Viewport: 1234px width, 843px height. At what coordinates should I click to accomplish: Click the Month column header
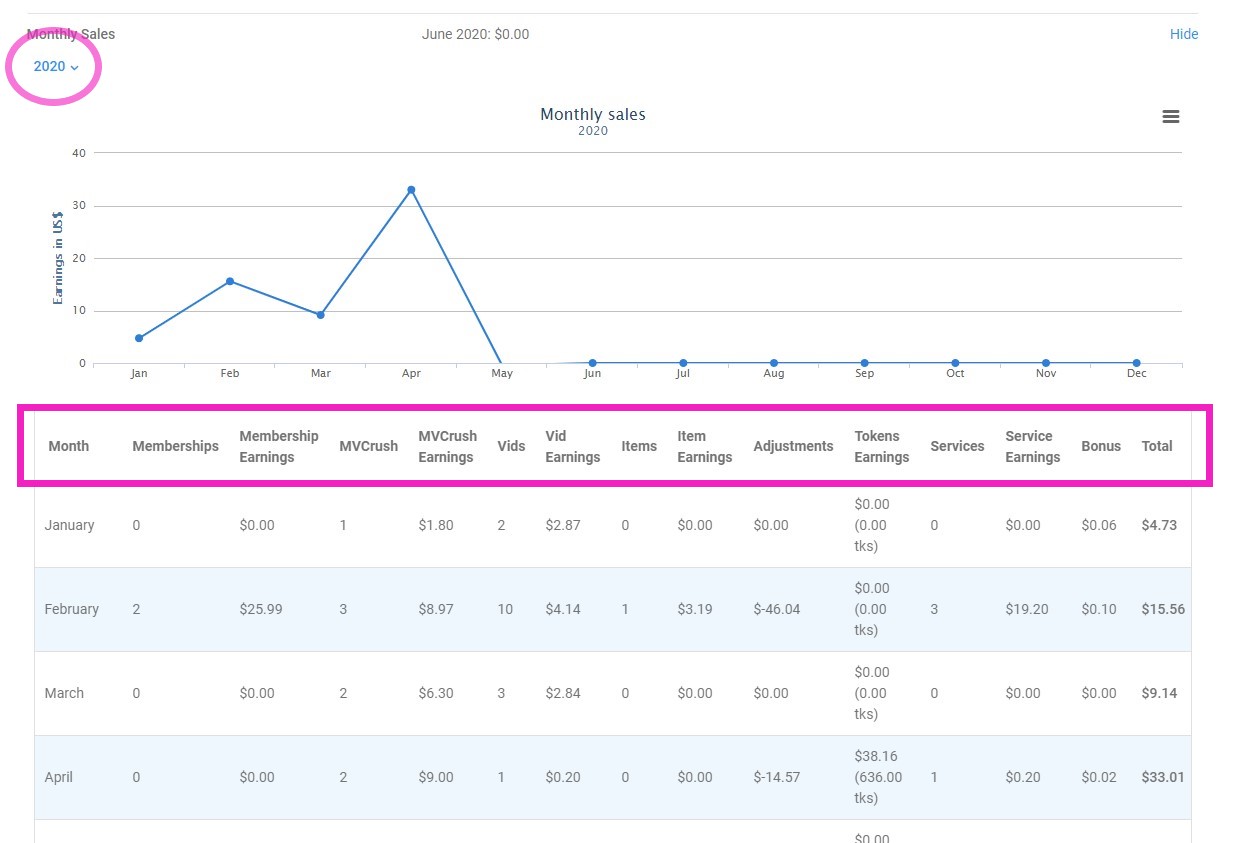(x=69, y=446)
